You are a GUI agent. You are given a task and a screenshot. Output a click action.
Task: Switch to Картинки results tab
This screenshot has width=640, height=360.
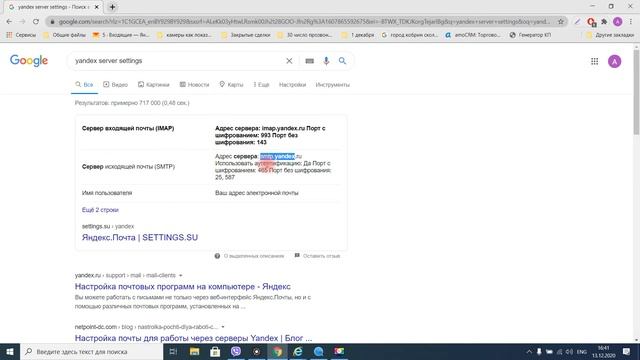point(153,84)
